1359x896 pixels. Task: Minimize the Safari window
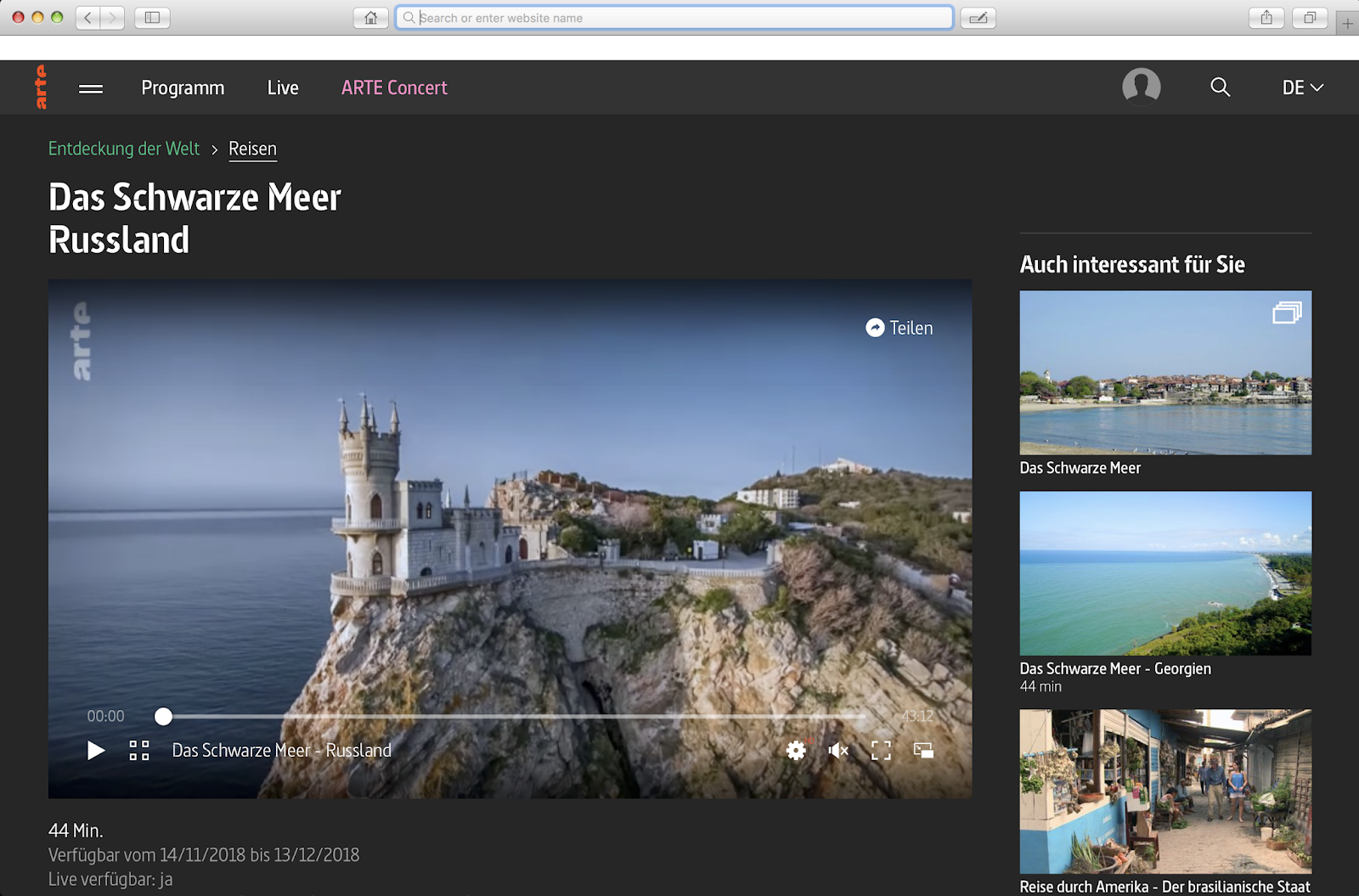point(37,17)
